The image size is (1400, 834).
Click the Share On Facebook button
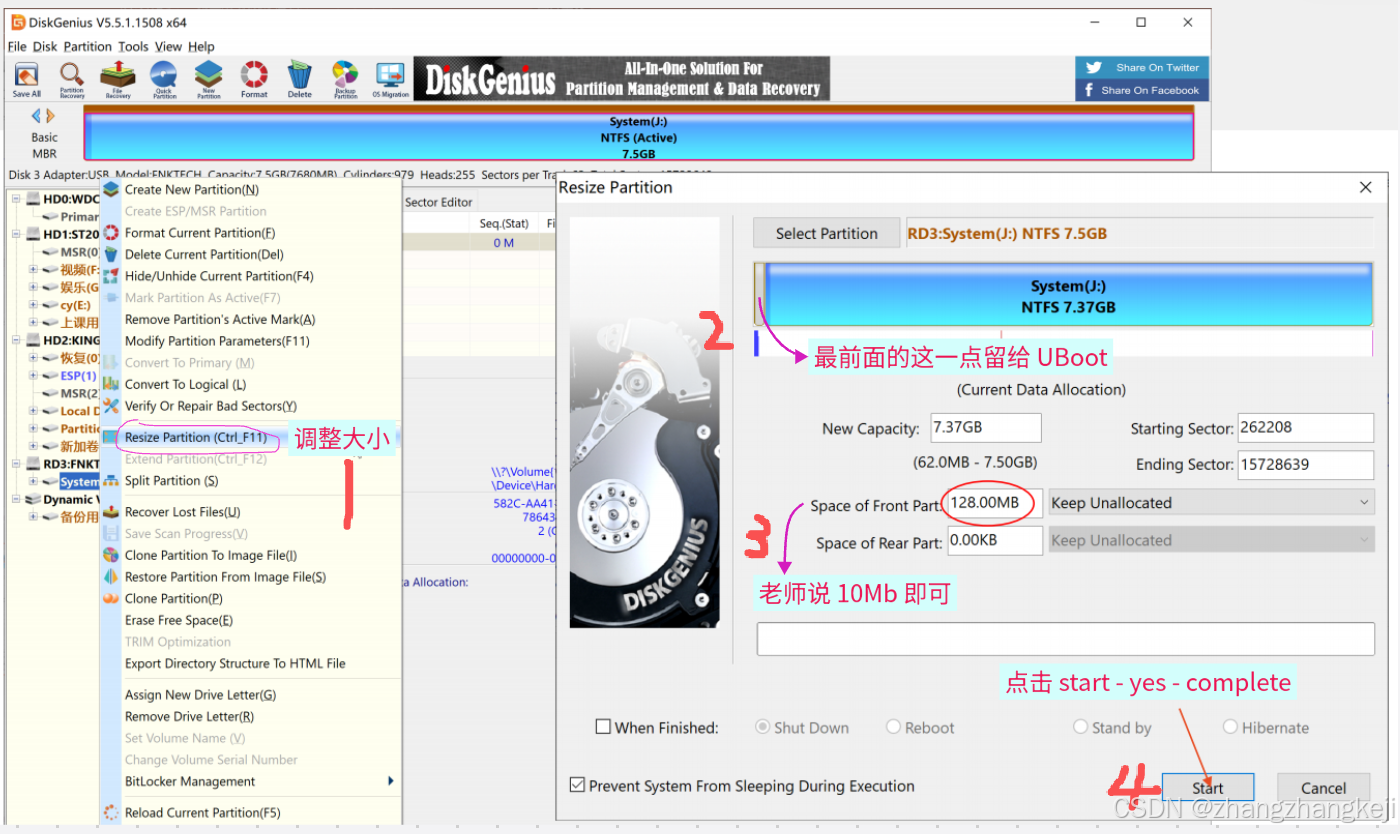(x=1142, y=90)
